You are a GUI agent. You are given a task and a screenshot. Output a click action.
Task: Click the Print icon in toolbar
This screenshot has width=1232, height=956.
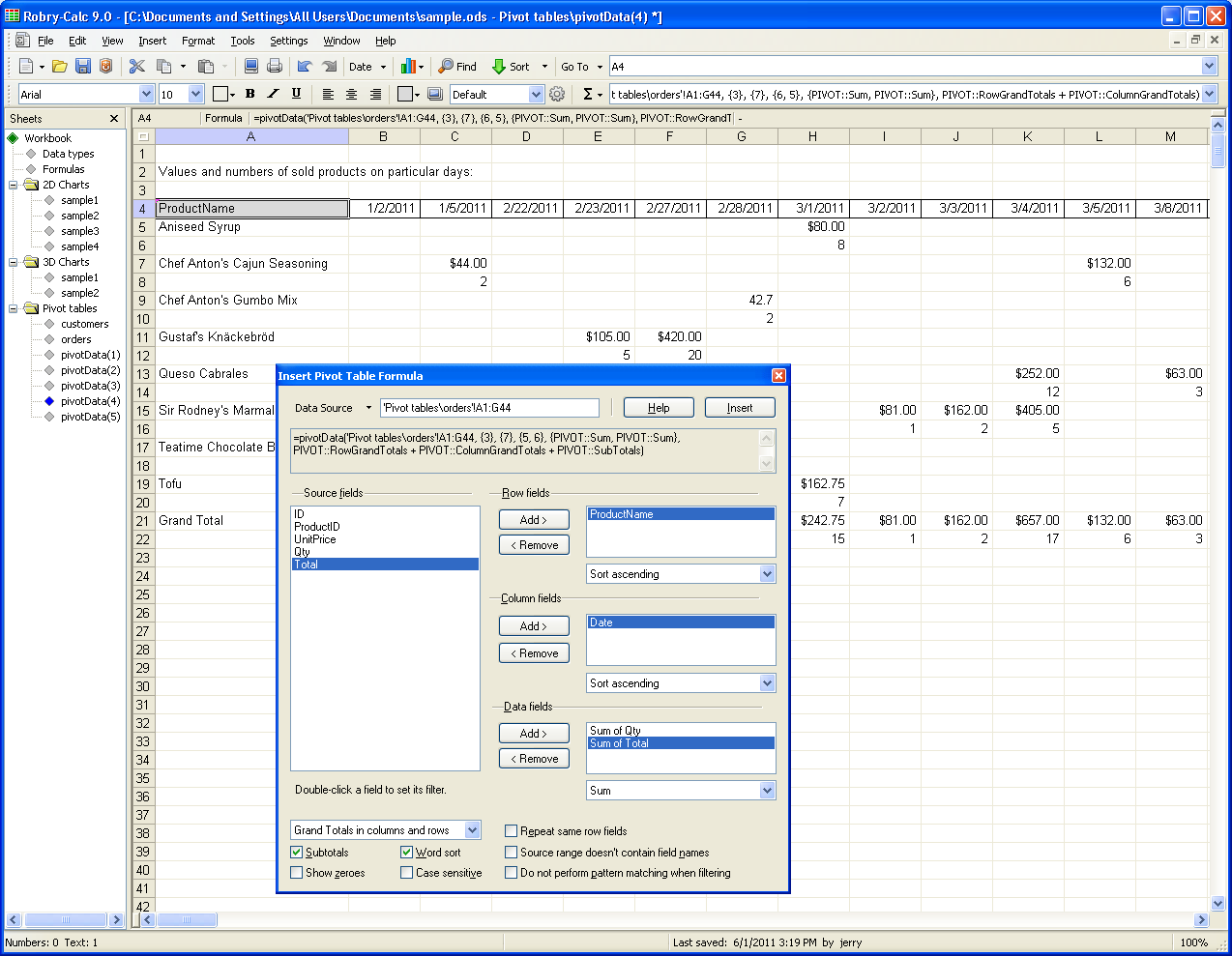click(275, 67)
